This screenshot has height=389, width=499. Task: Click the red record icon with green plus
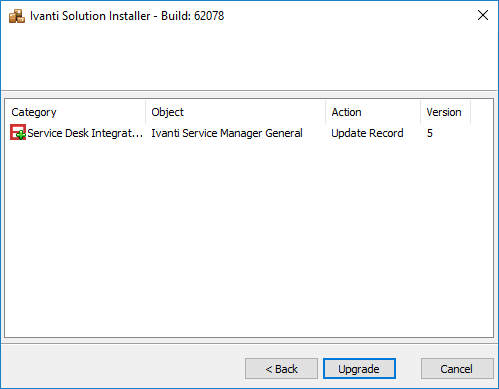pyautogui.click(x=18, y=132)
